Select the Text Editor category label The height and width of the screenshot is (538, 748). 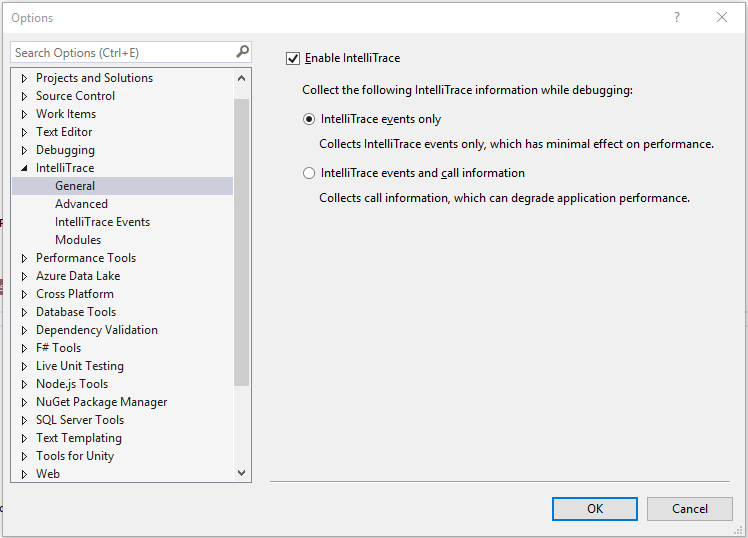click(64, 132)
